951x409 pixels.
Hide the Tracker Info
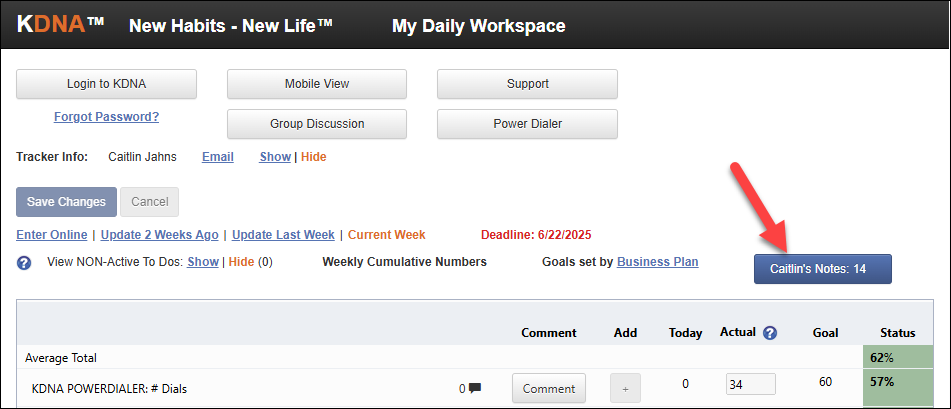tap(313, 157)
